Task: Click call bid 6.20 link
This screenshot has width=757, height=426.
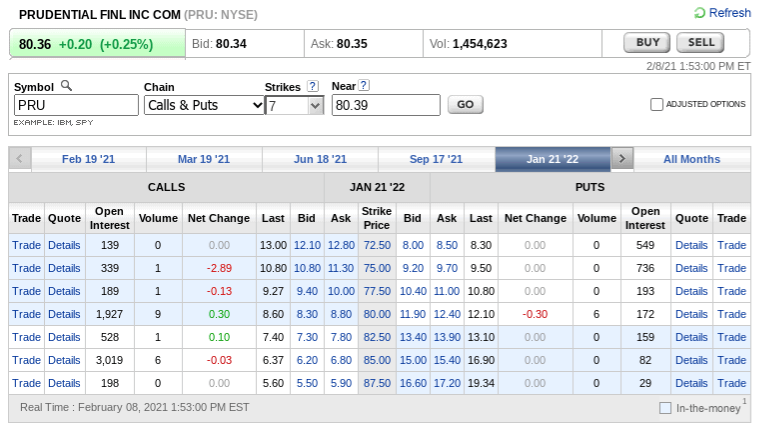Action: pos(307,360)
